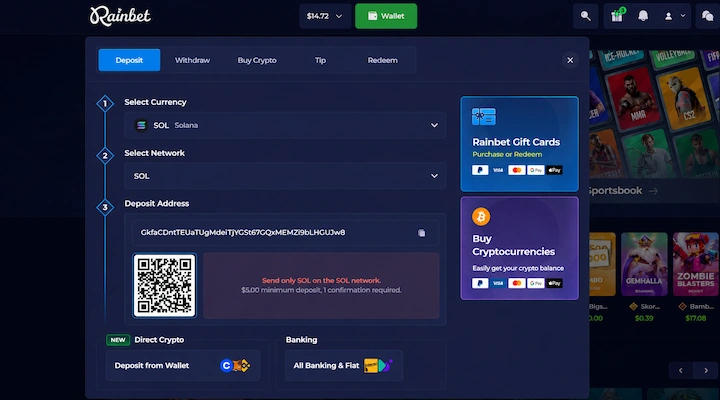Screen dimensions: 720x400
Task: Click the Coinbase wallet icon
Action: (x=226, y=366)
